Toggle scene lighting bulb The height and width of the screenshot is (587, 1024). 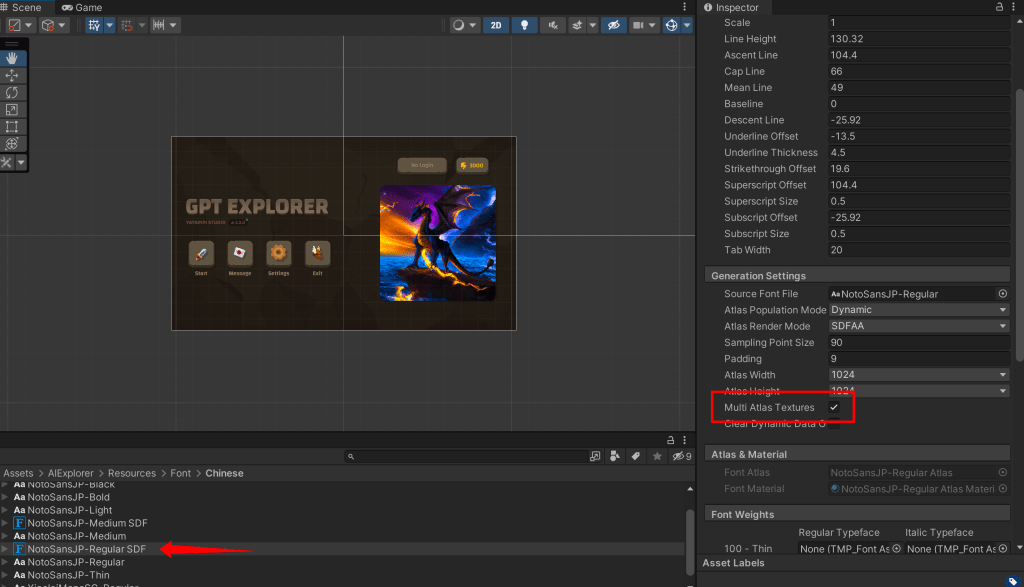[524, 25]
